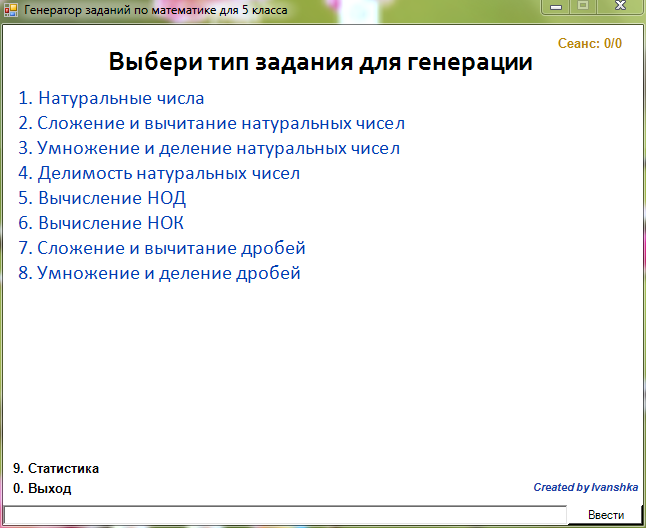Select '5. Вычисление НОД' item

[102, 198]
